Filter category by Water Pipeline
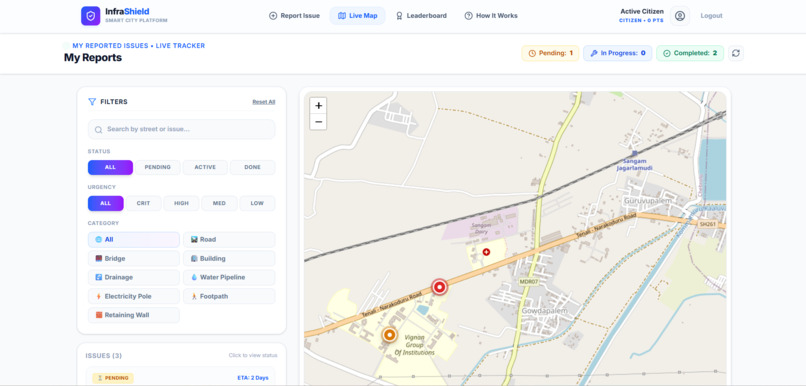Image resolution: width=806 pixels, height=386 pixels. click(x=229, y=278)
